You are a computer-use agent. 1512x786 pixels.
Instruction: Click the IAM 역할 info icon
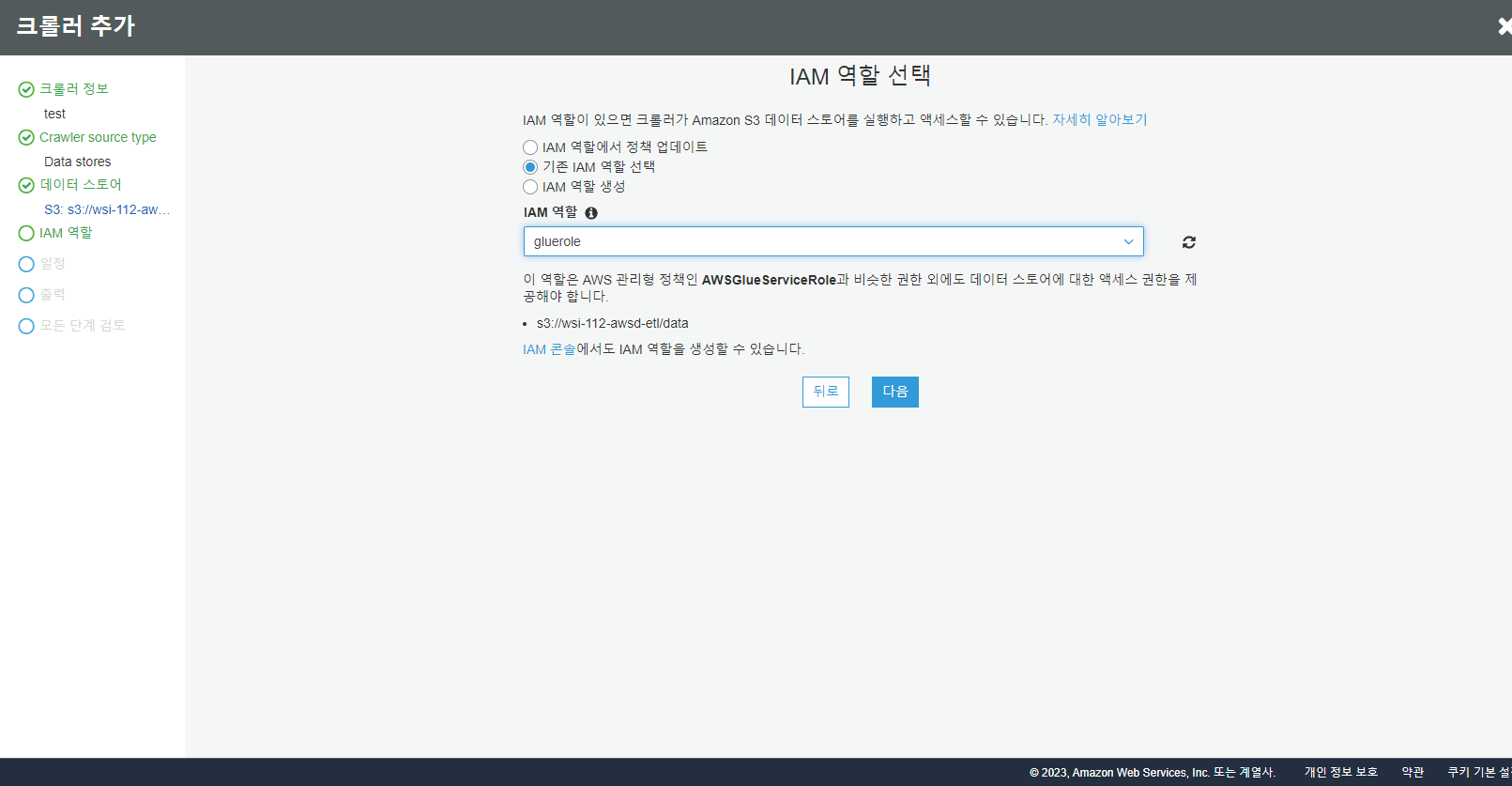tap(591, 213)
